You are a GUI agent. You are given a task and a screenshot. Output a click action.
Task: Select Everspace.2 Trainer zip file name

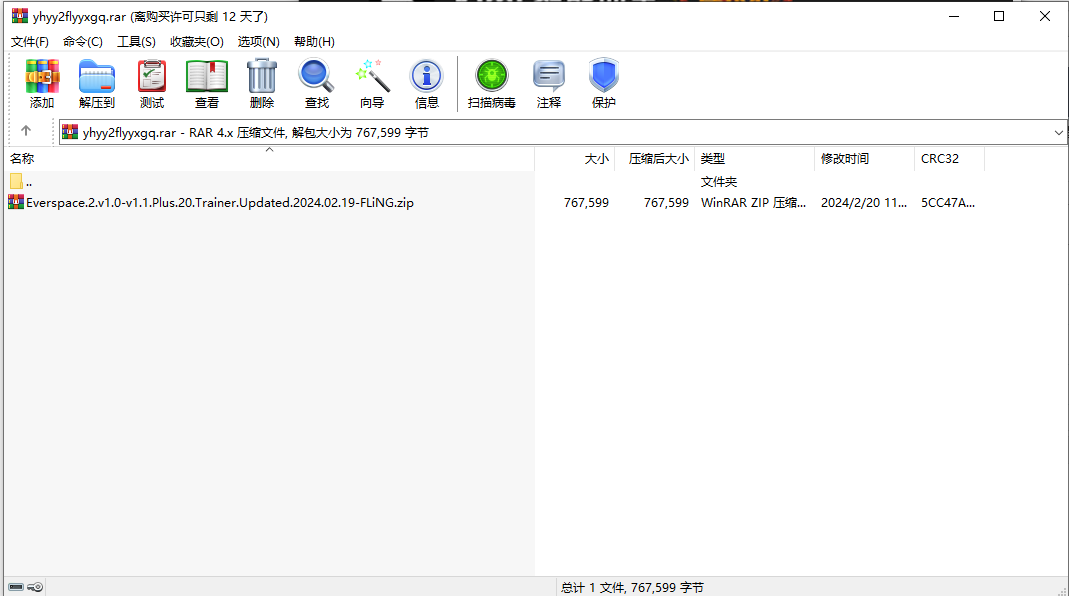tap(220, 203)
